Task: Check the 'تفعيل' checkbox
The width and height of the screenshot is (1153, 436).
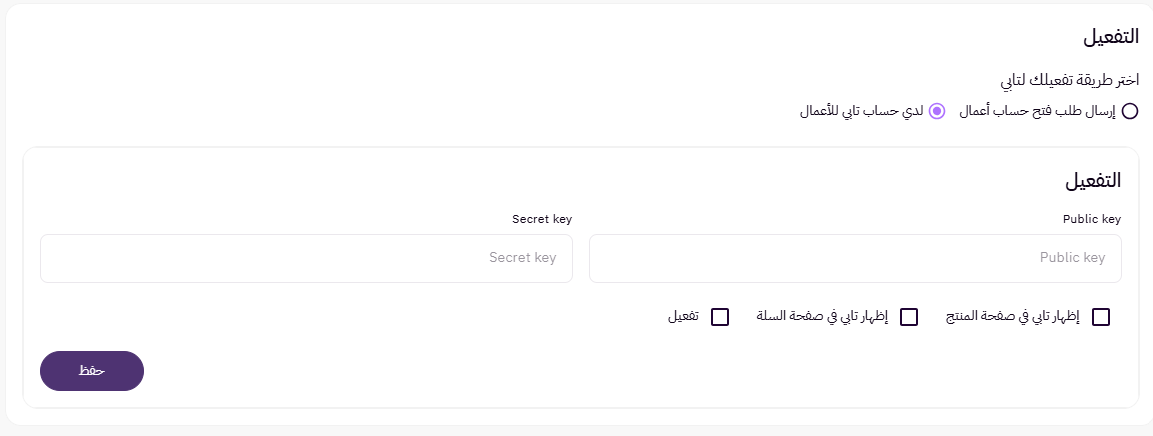Action: pyautogui.click(x=719, y=317)
